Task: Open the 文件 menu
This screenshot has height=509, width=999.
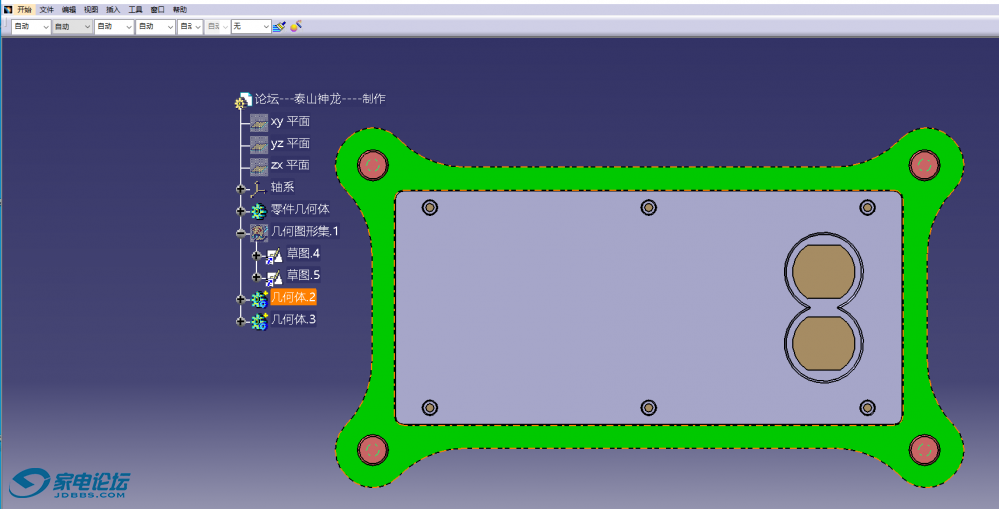Action: tap(46, 9)
